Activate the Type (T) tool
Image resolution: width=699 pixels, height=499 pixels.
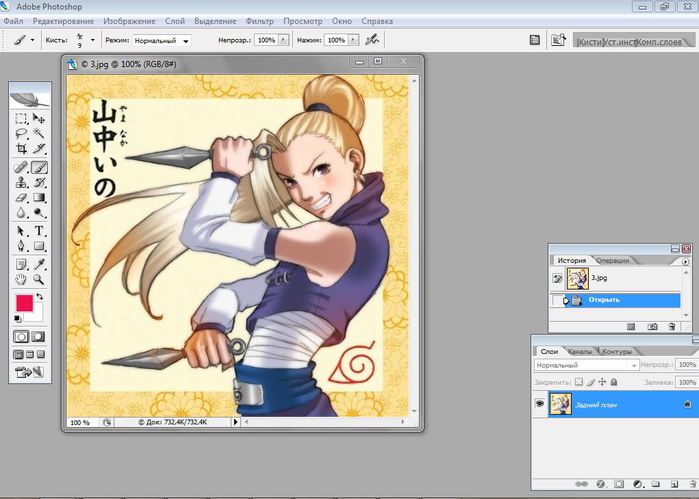[40, 230]
